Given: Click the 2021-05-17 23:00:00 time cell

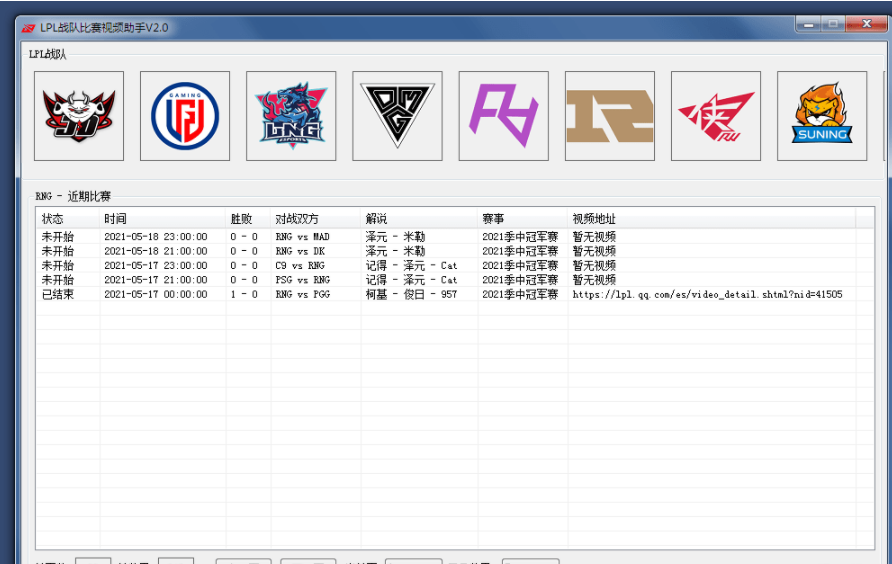Looking at the screenshot, I should (156, 265).
